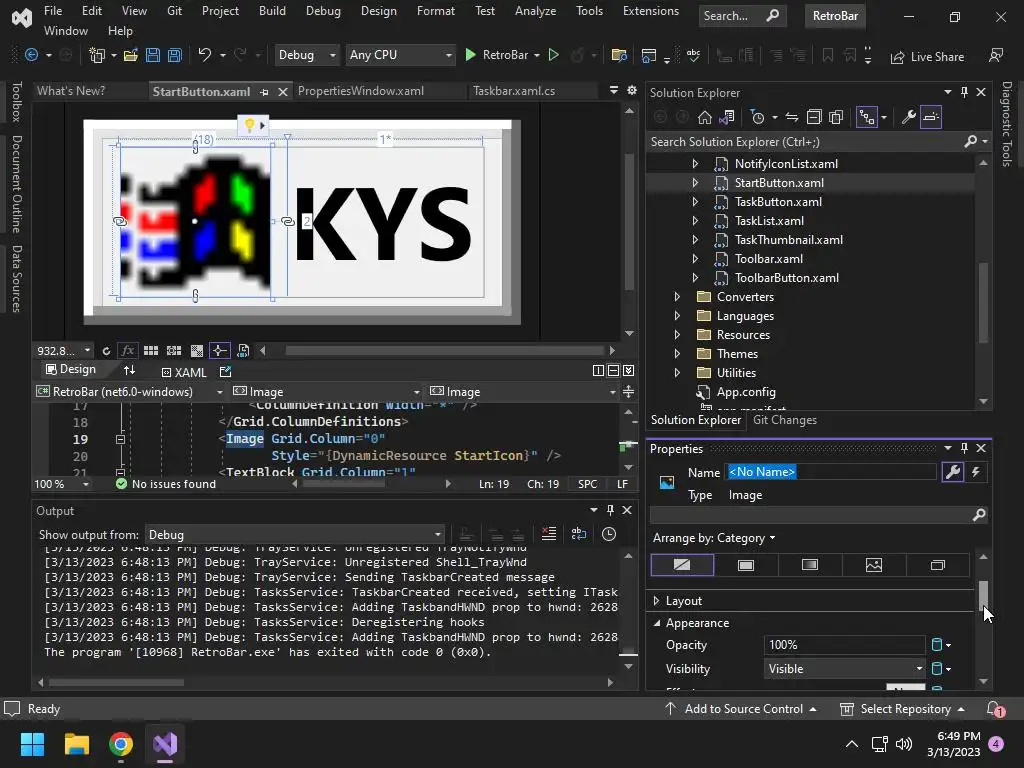Switch to the Git Changes tab
The image size is (1024, 768).
pyautogui.click(x=784, y=420)
